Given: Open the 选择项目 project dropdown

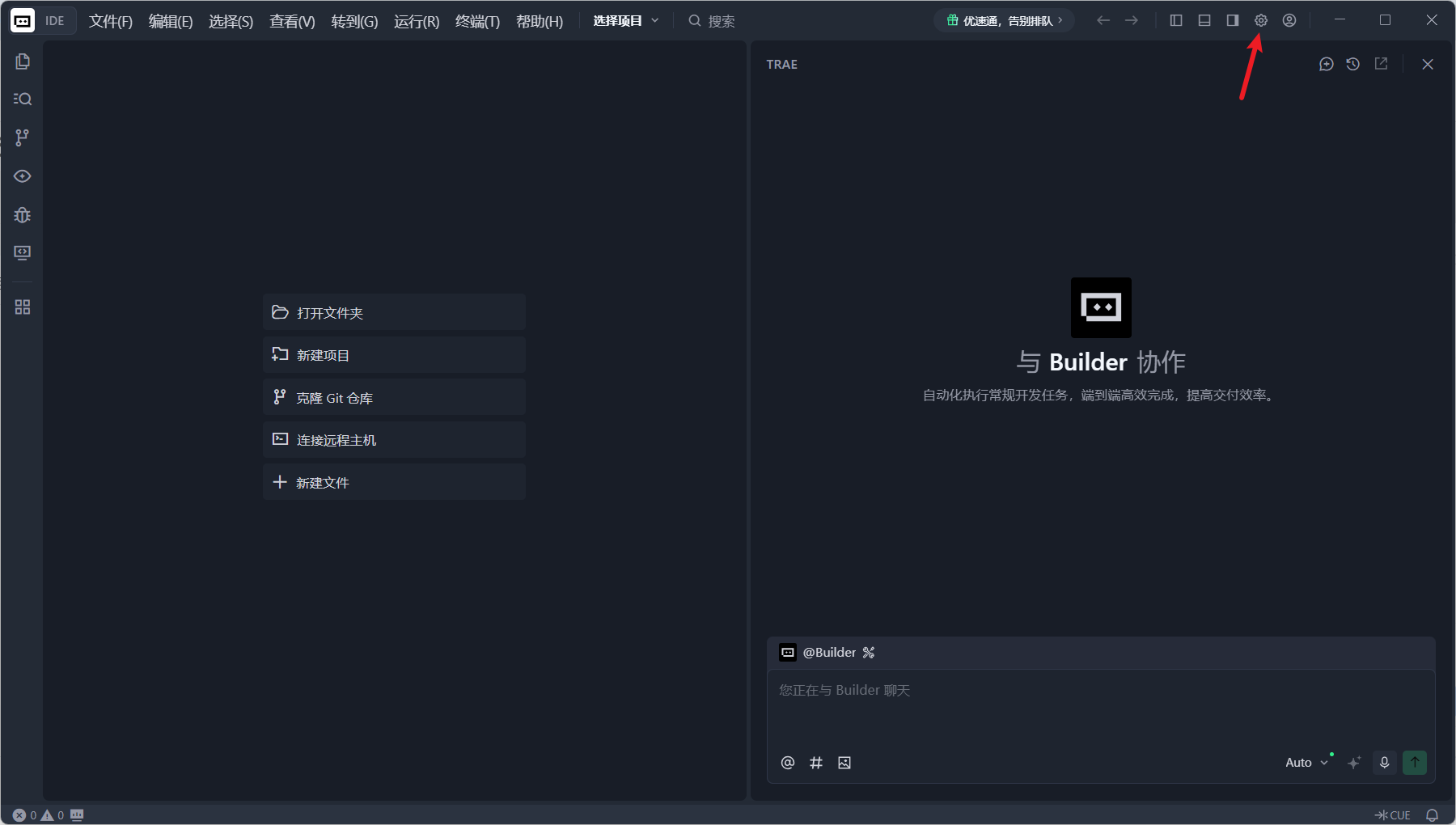Looking at the screenshot, I should click(x=626, y=21).
